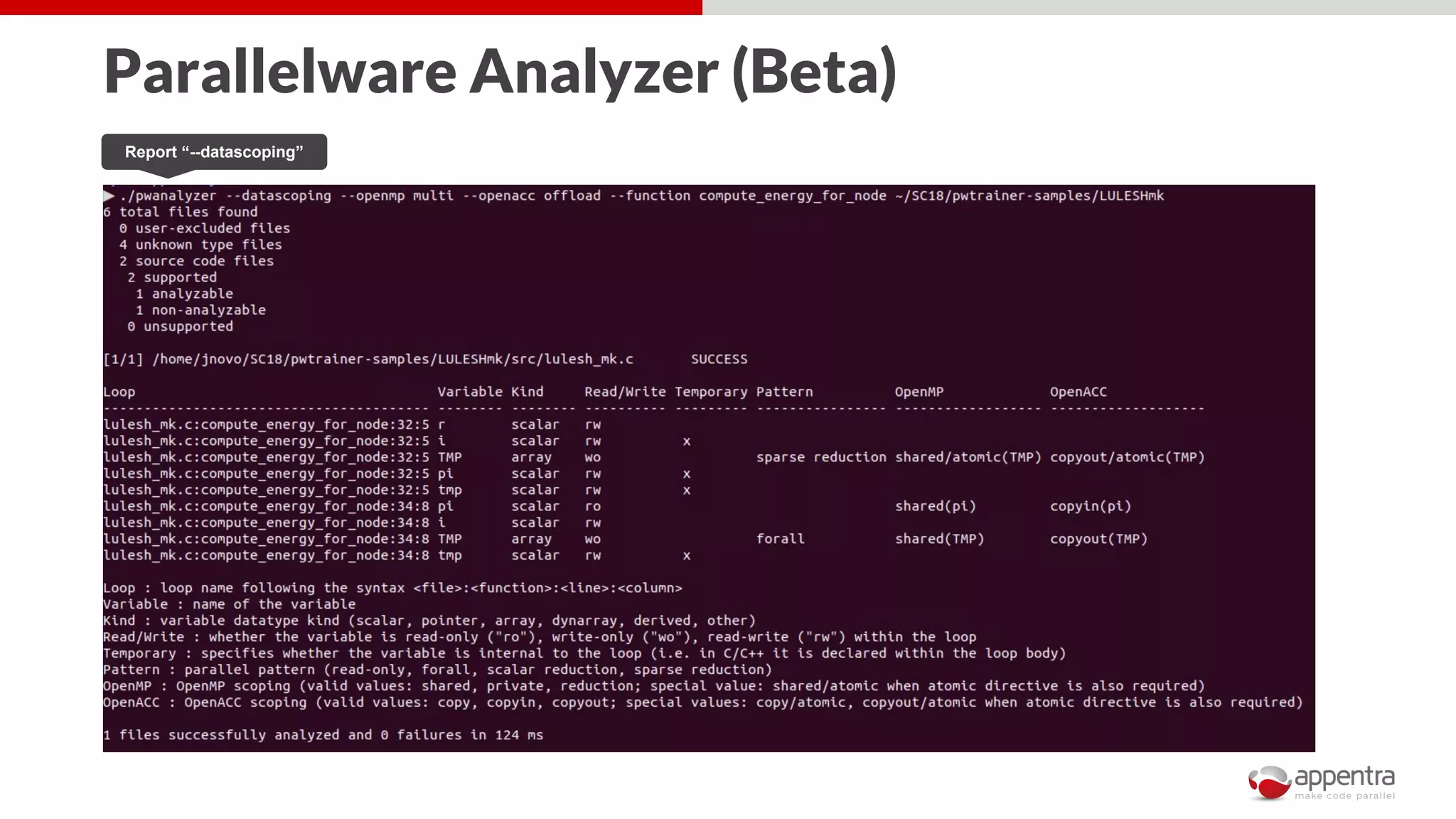
Task: Click the copyin(pi) OpenACC cell
Action: point(1091,506)
